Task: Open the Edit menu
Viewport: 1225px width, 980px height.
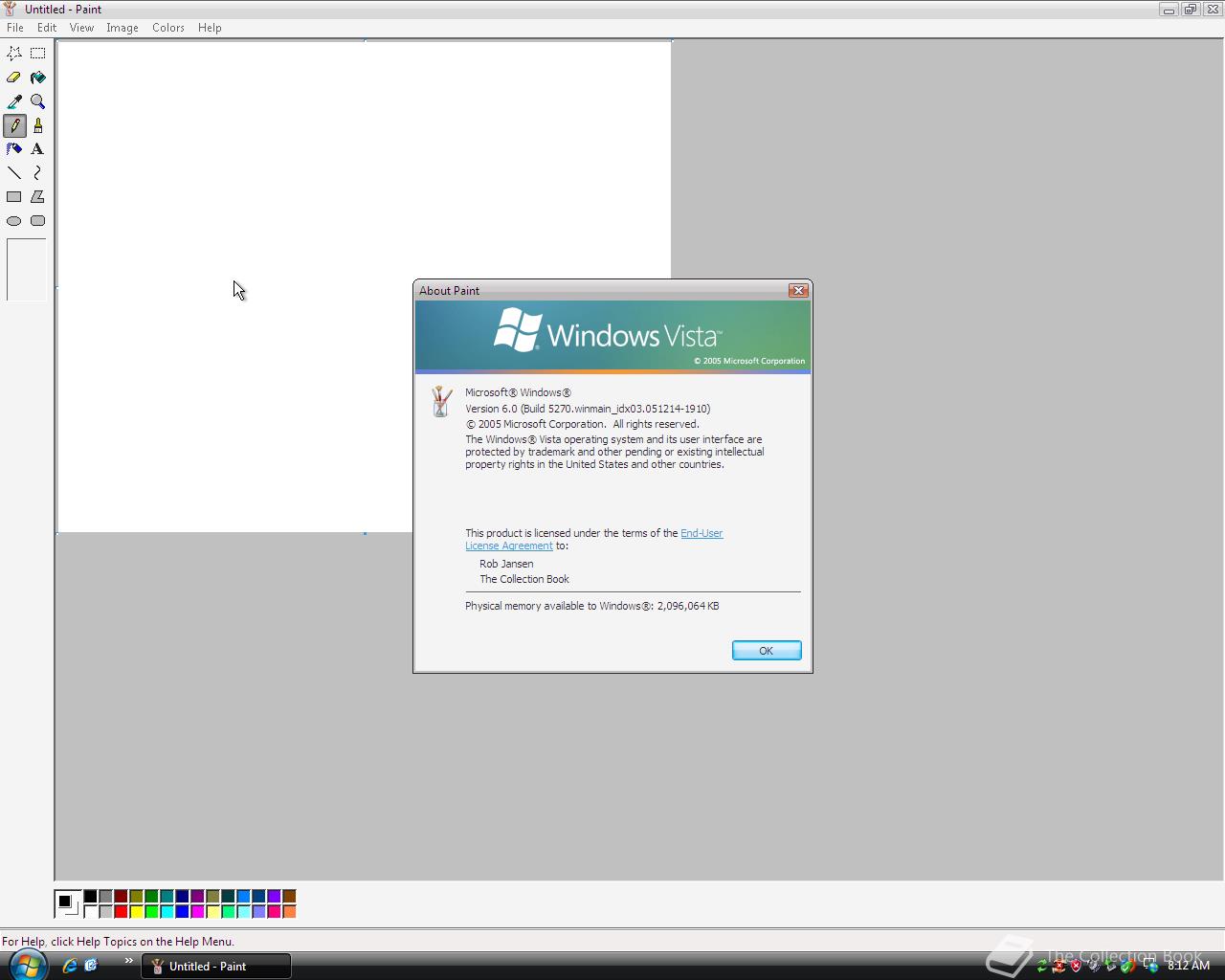Action: (47, 28)
